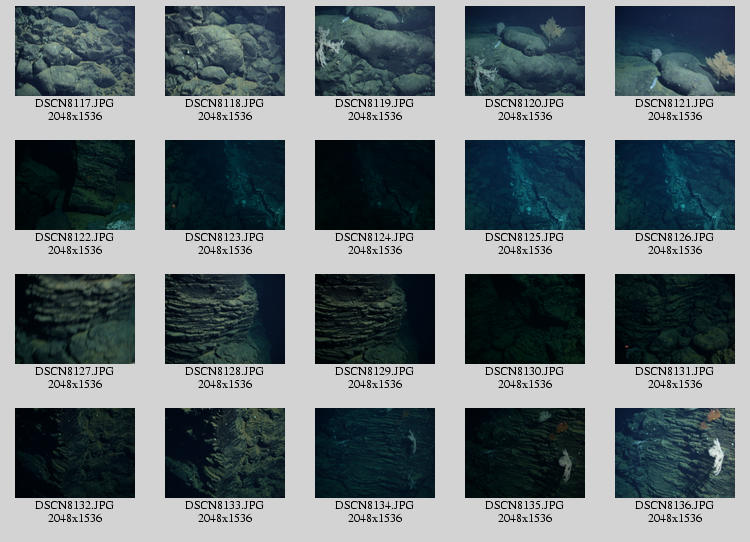The width and height of the screenshot is (750, 542).
Task: Select the DSCN8131.JPG thumbnail
Action: tap(675, 319)
